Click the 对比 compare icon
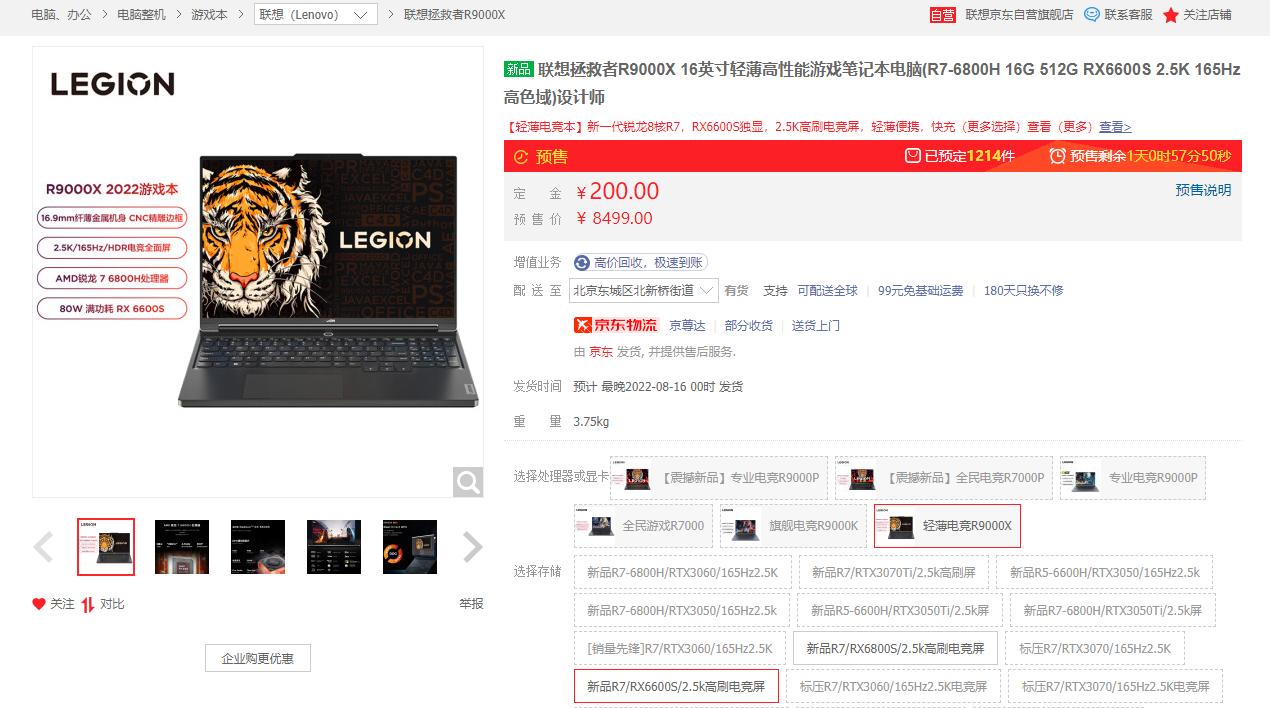Screen dimensions: 1270x708 click(x=88, y=604)
